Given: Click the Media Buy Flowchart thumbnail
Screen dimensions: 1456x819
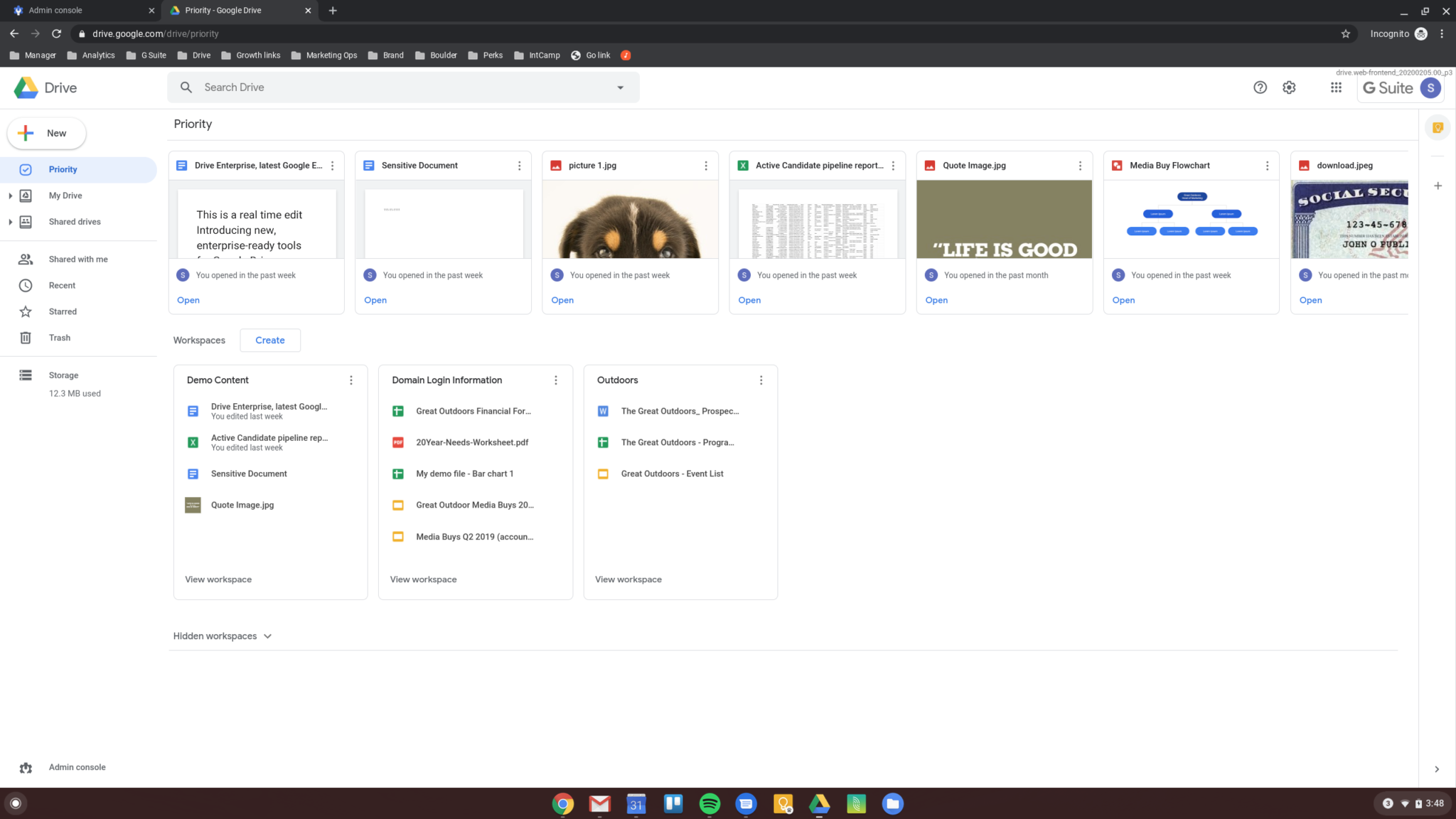Looking at the screenshot, I should [1192, 219].
